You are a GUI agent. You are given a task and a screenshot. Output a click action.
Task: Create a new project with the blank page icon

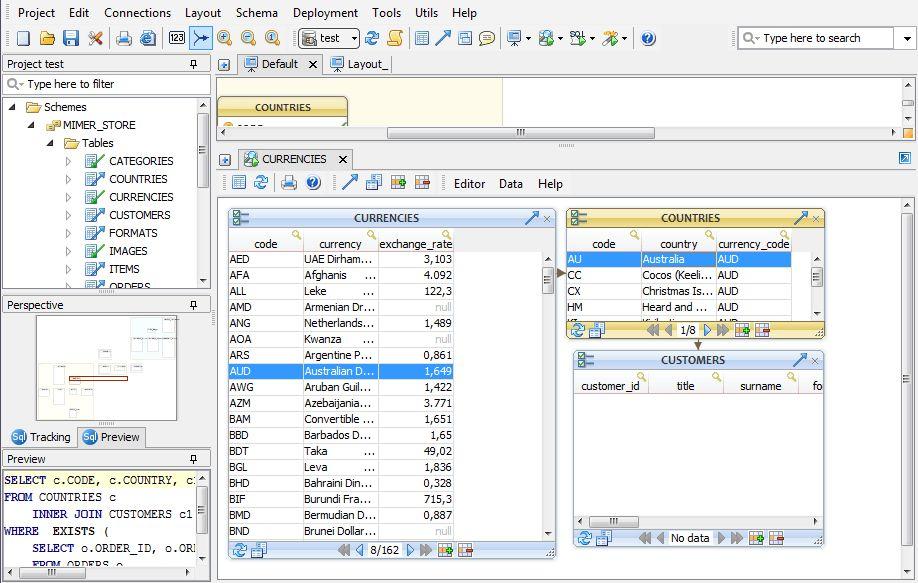(x=23, y=39)
